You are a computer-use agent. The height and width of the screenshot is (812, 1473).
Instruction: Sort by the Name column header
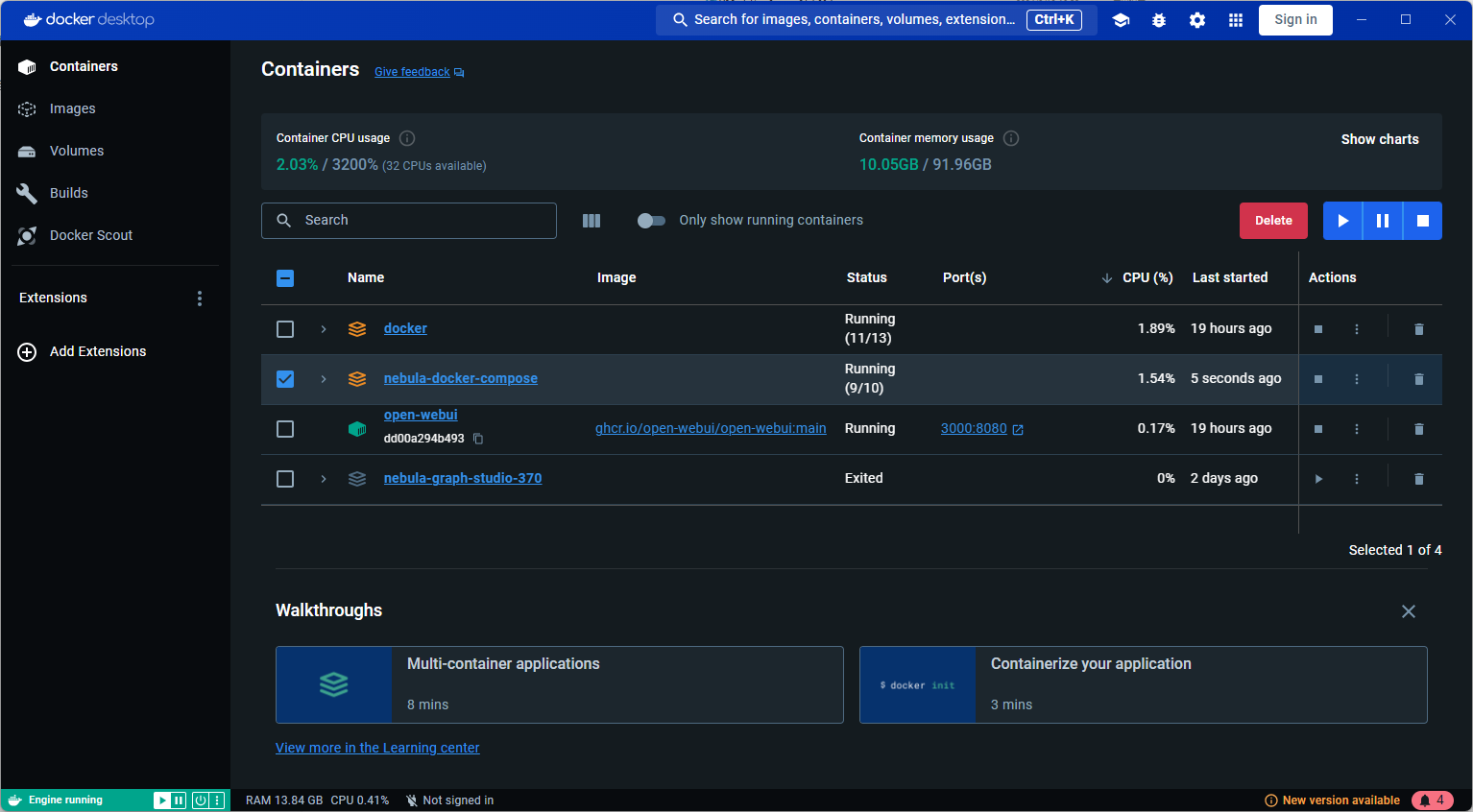(366, 277)
